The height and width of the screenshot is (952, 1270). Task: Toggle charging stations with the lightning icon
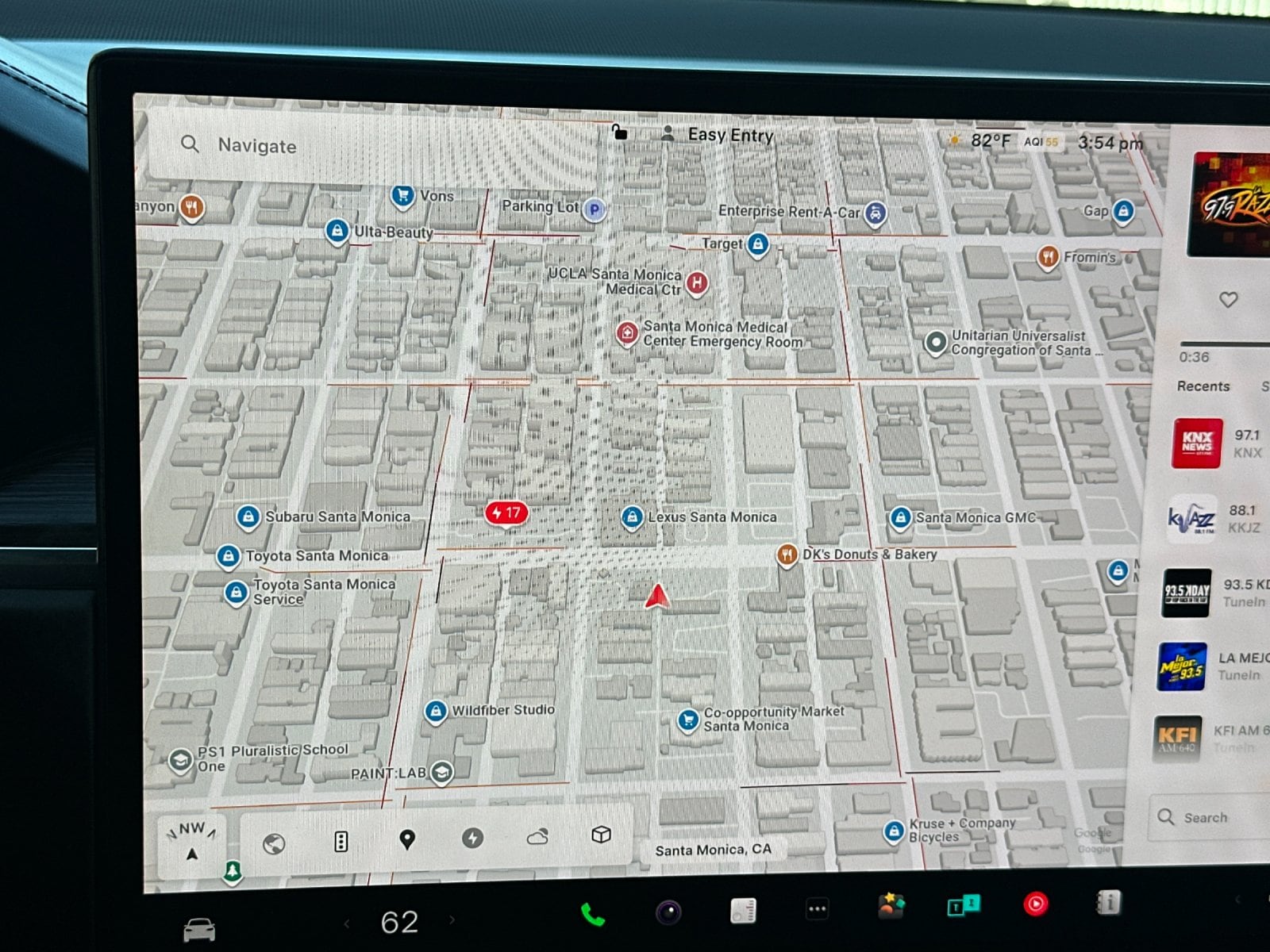(x=472, y=838)
